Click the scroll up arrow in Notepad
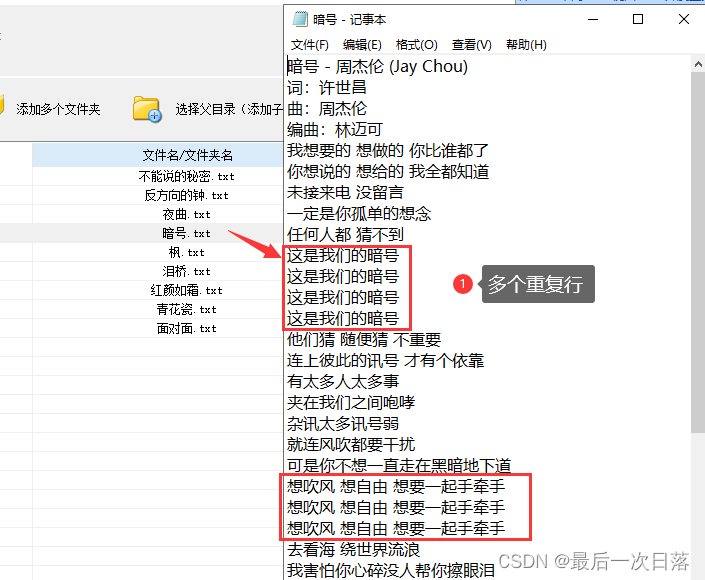This screenshot has width=705, height=580. click(x=698, y=65)
